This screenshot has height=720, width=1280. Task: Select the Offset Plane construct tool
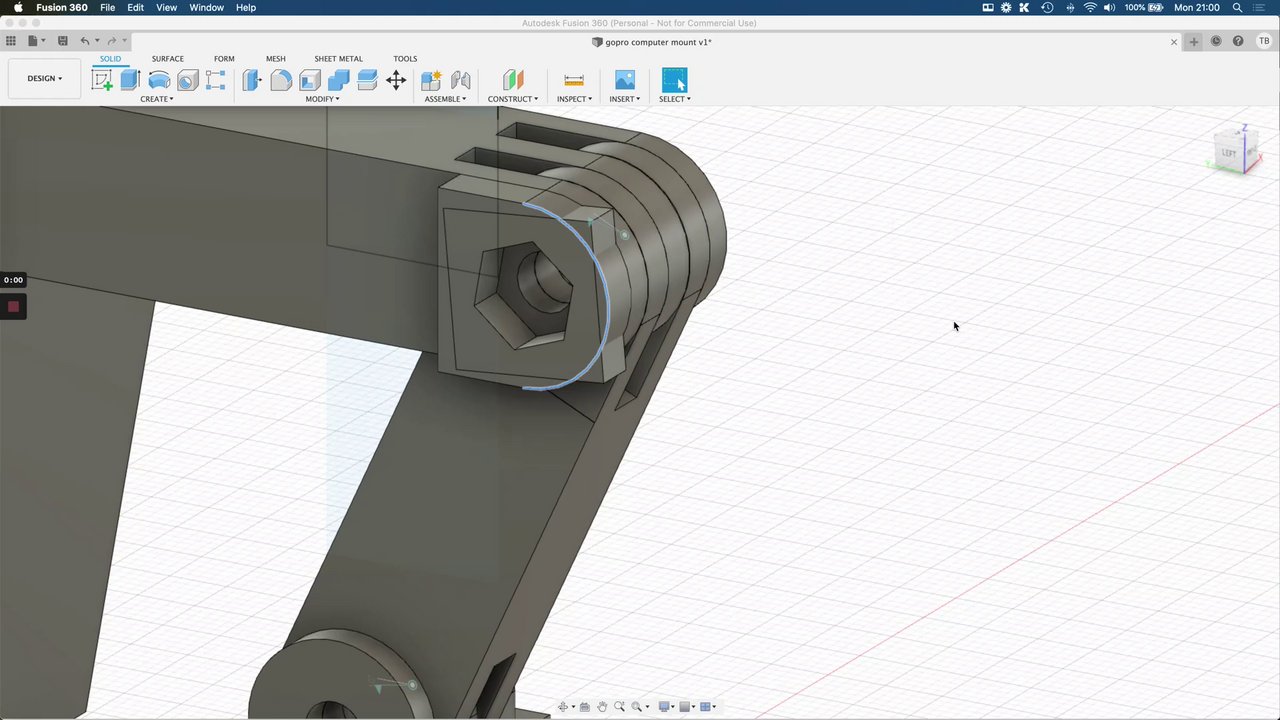(x=513, y=81)
